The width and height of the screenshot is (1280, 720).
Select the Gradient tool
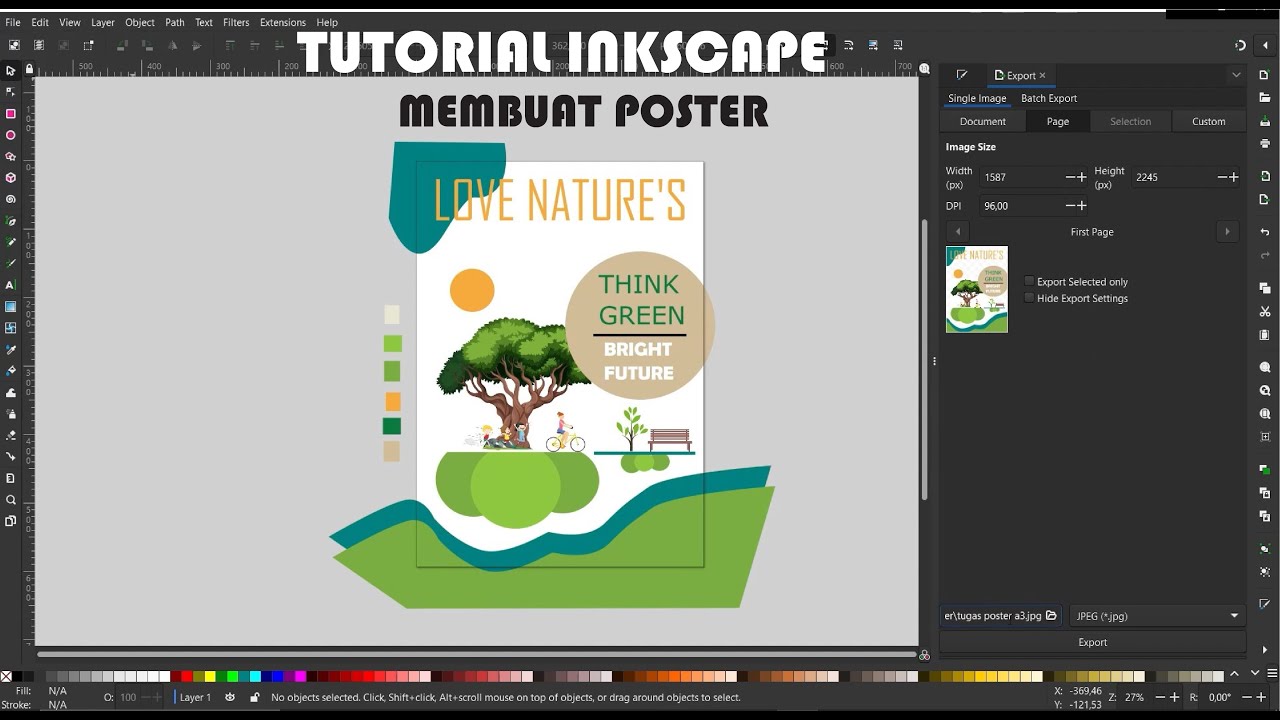pos(11,307)
